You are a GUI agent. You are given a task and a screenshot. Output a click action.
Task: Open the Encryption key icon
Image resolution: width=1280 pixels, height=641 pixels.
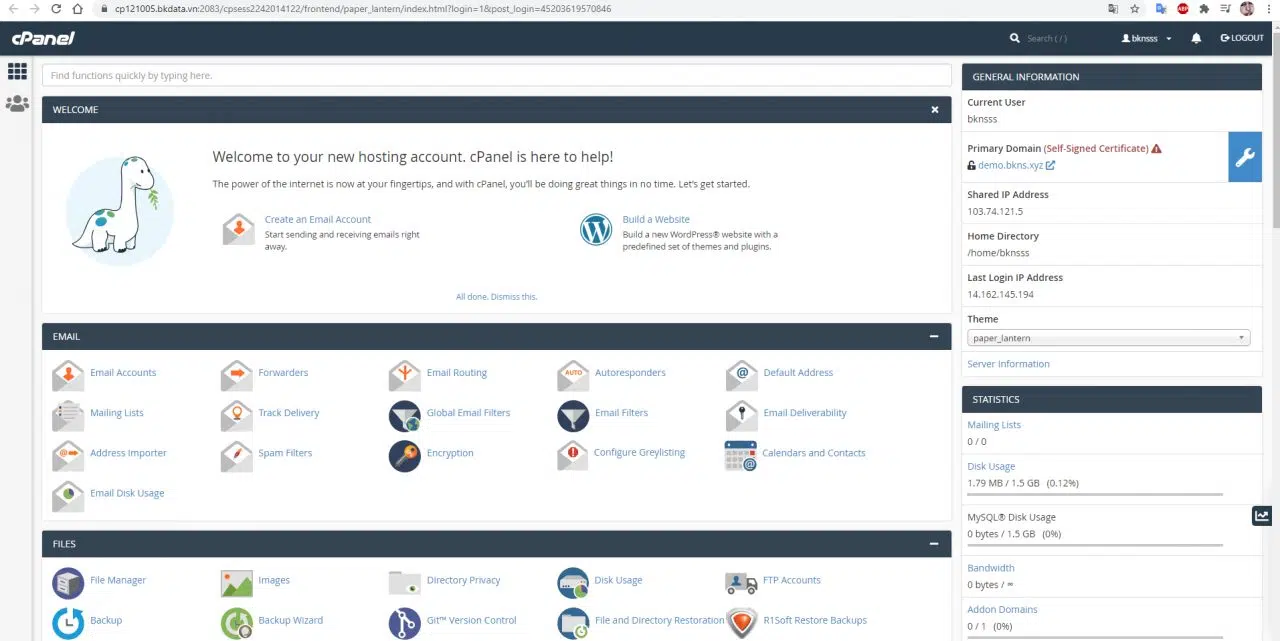pyautogui.click(x=405, y=455)
